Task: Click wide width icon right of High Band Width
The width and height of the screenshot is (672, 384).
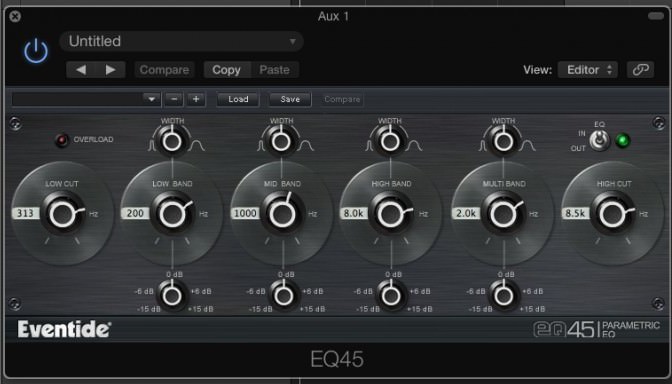Action: coord(415,146)
